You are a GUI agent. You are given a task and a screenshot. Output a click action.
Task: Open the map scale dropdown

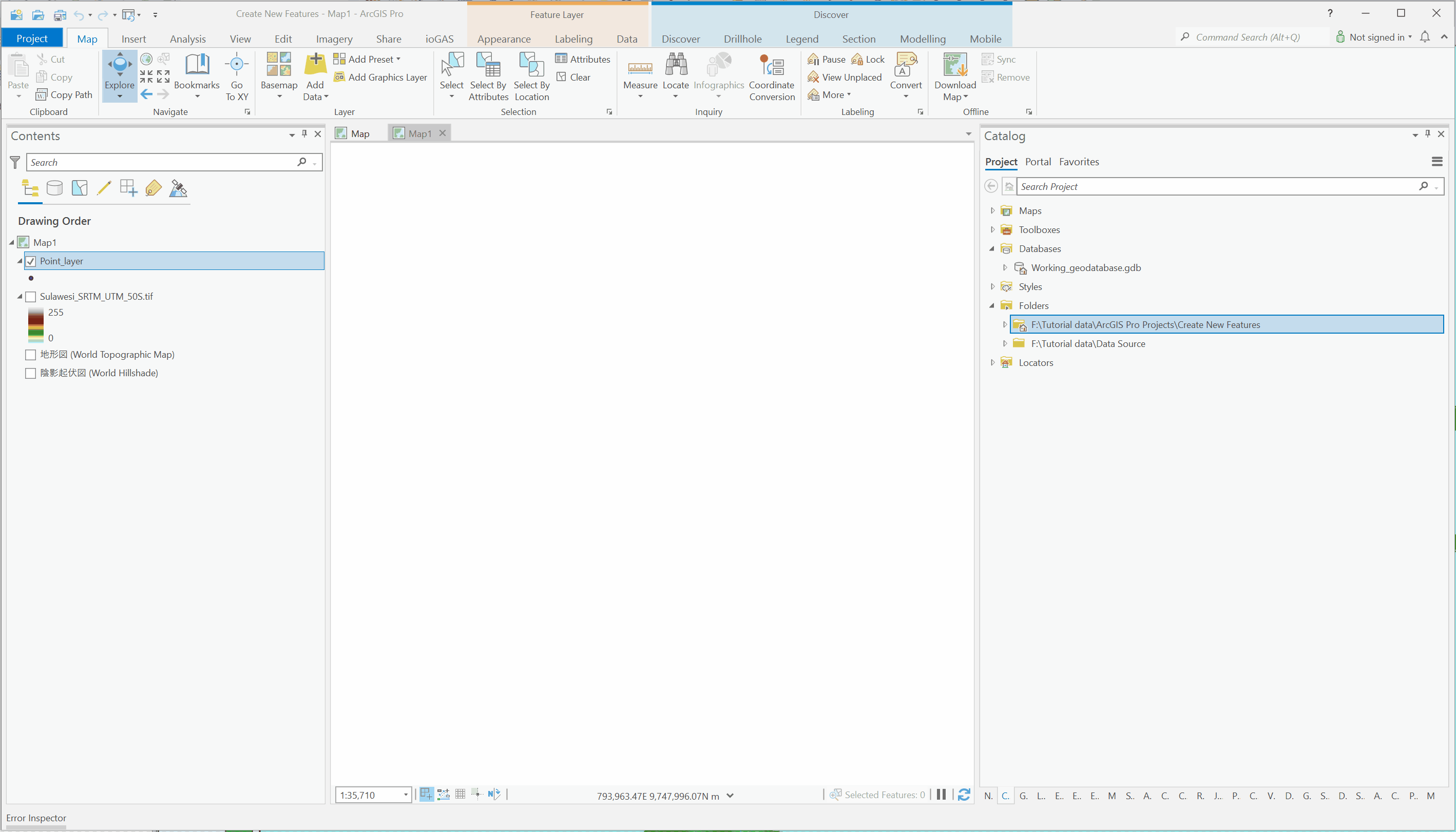point(406,795)
